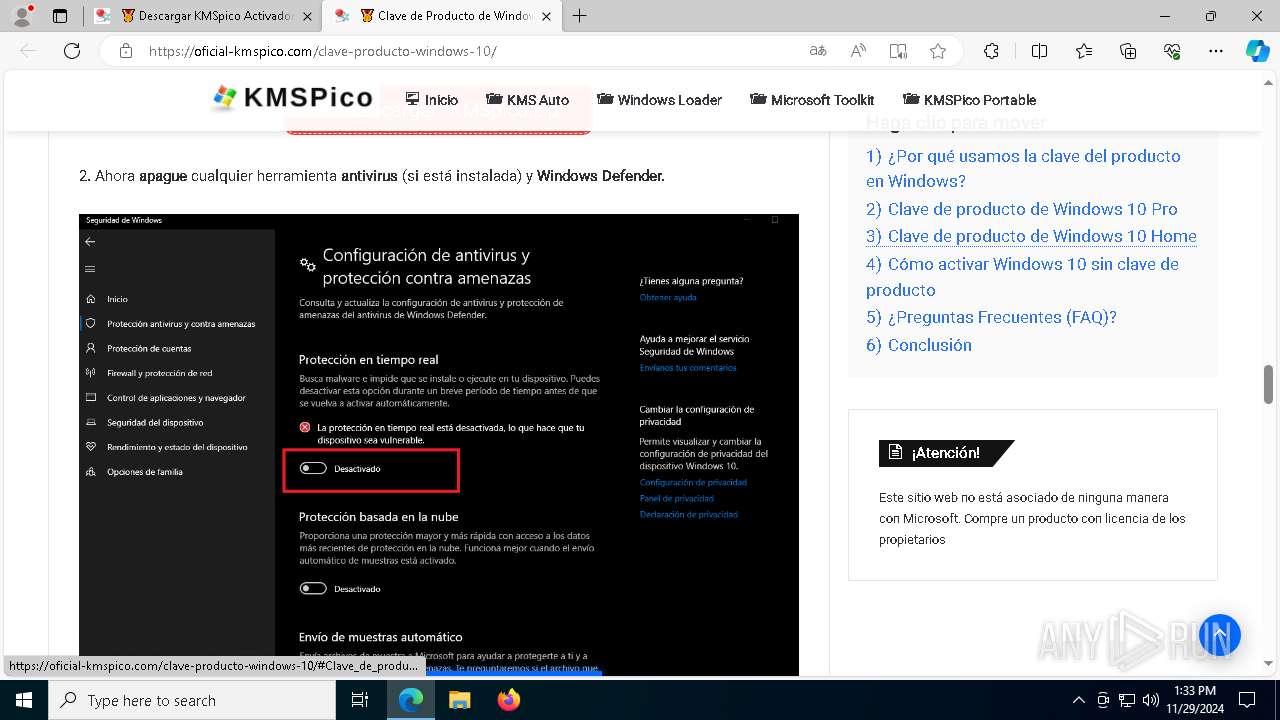Activate the read aloud icon
The image size is (1280, 720).
click(858, 51)
